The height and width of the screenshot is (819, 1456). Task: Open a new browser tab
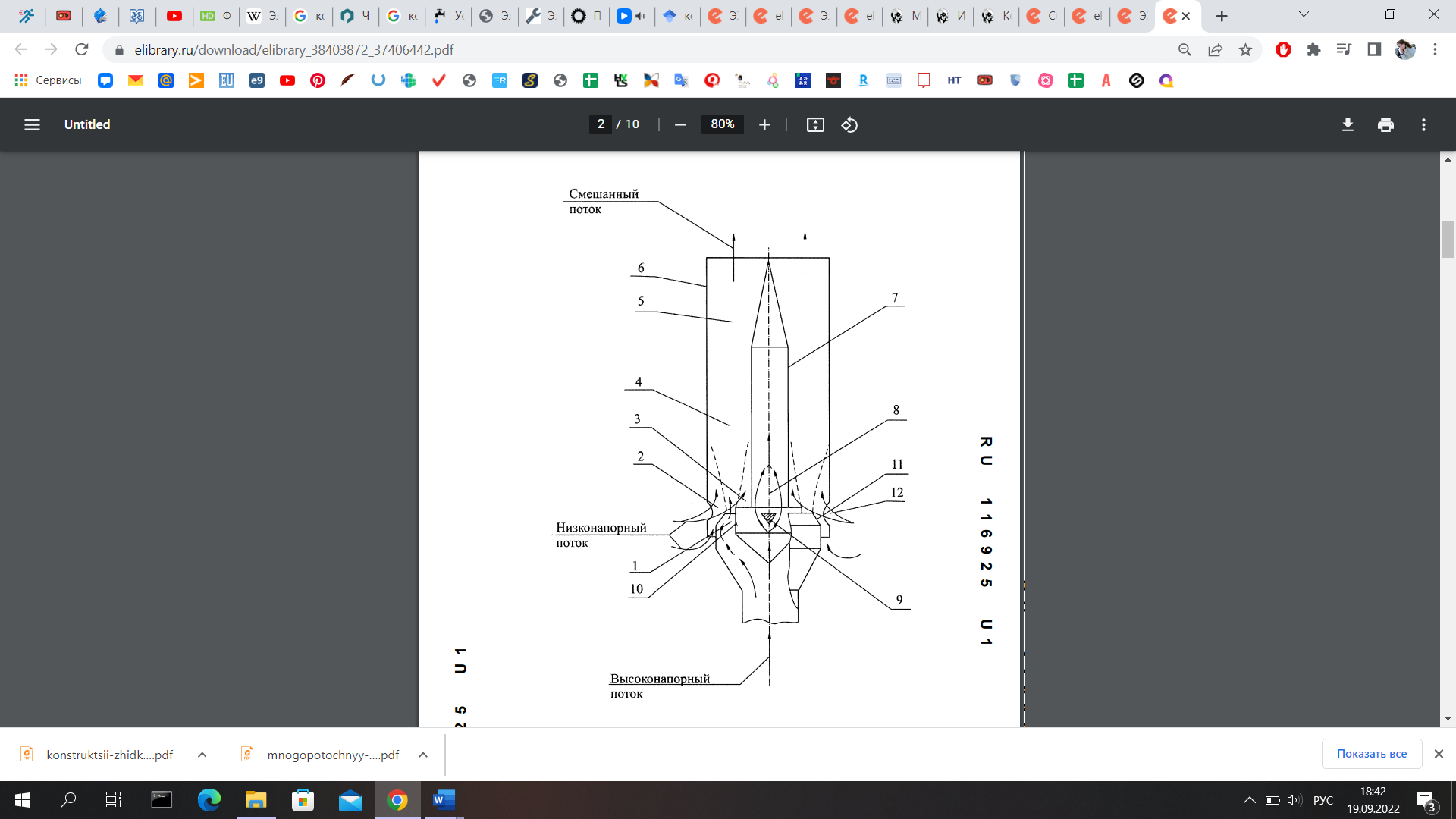point(1222,16)
